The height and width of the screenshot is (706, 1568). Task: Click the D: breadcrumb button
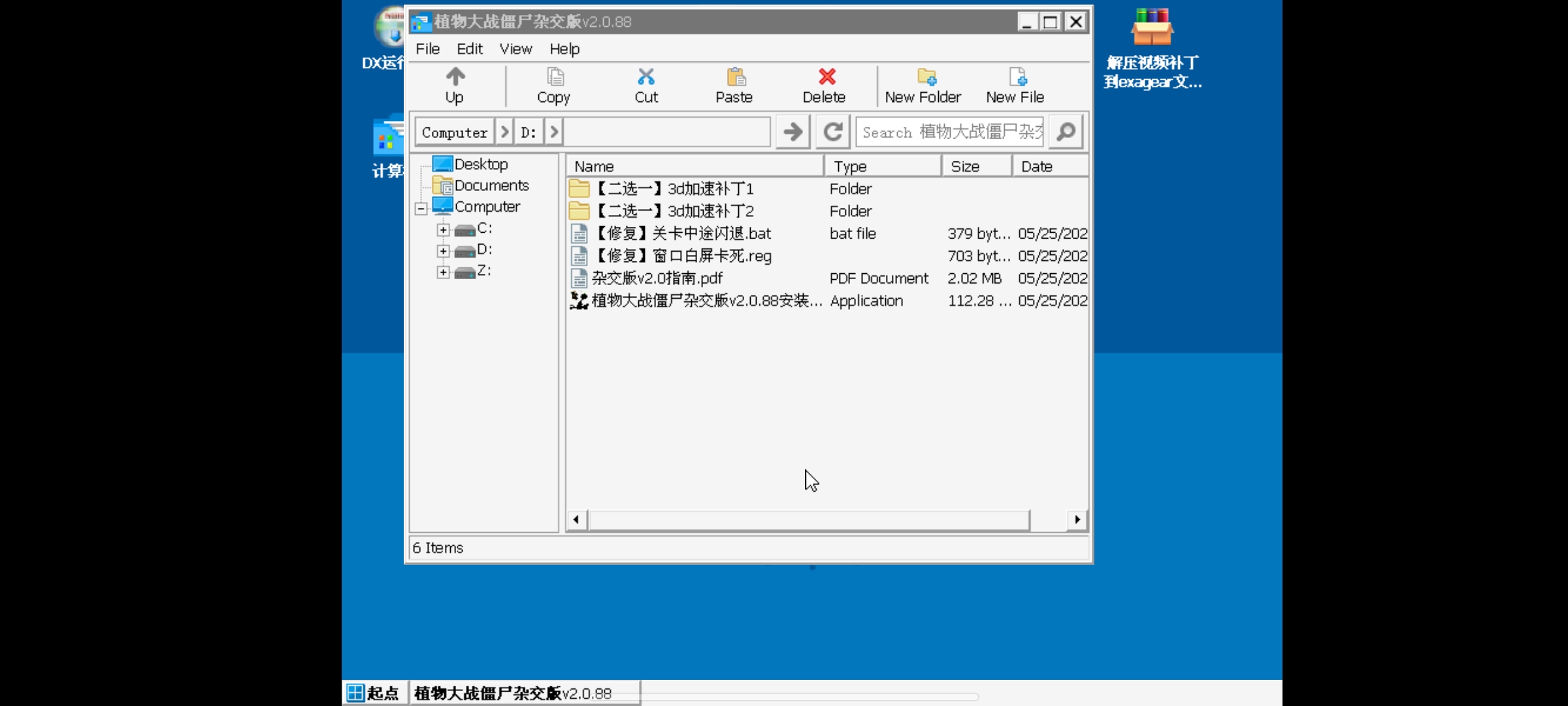529,132
